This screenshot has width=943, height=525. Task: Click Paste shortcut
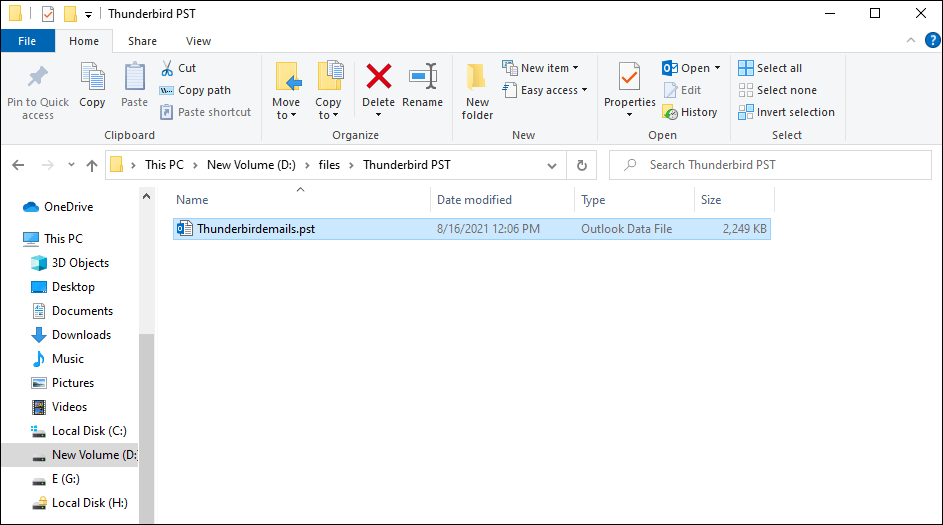206,112
